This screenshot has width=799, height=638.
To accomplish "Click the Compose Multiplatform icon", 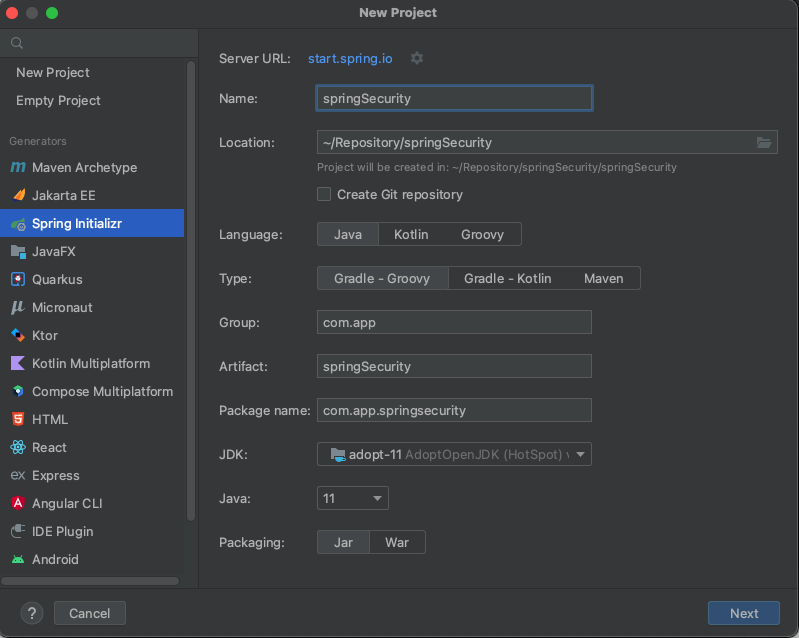I will click(18, 391).
